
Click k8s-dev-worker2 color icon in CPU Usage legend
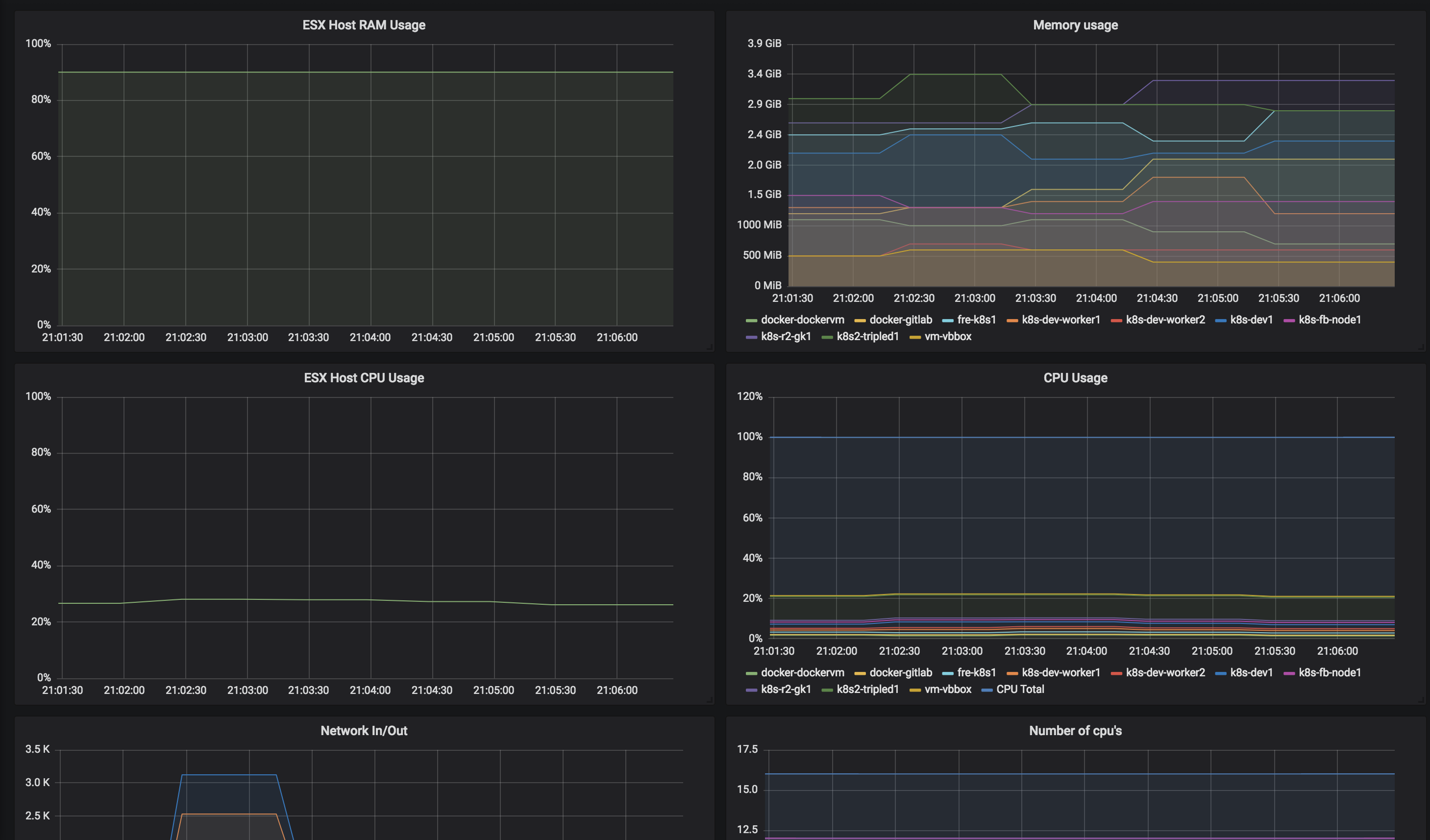1116,674
